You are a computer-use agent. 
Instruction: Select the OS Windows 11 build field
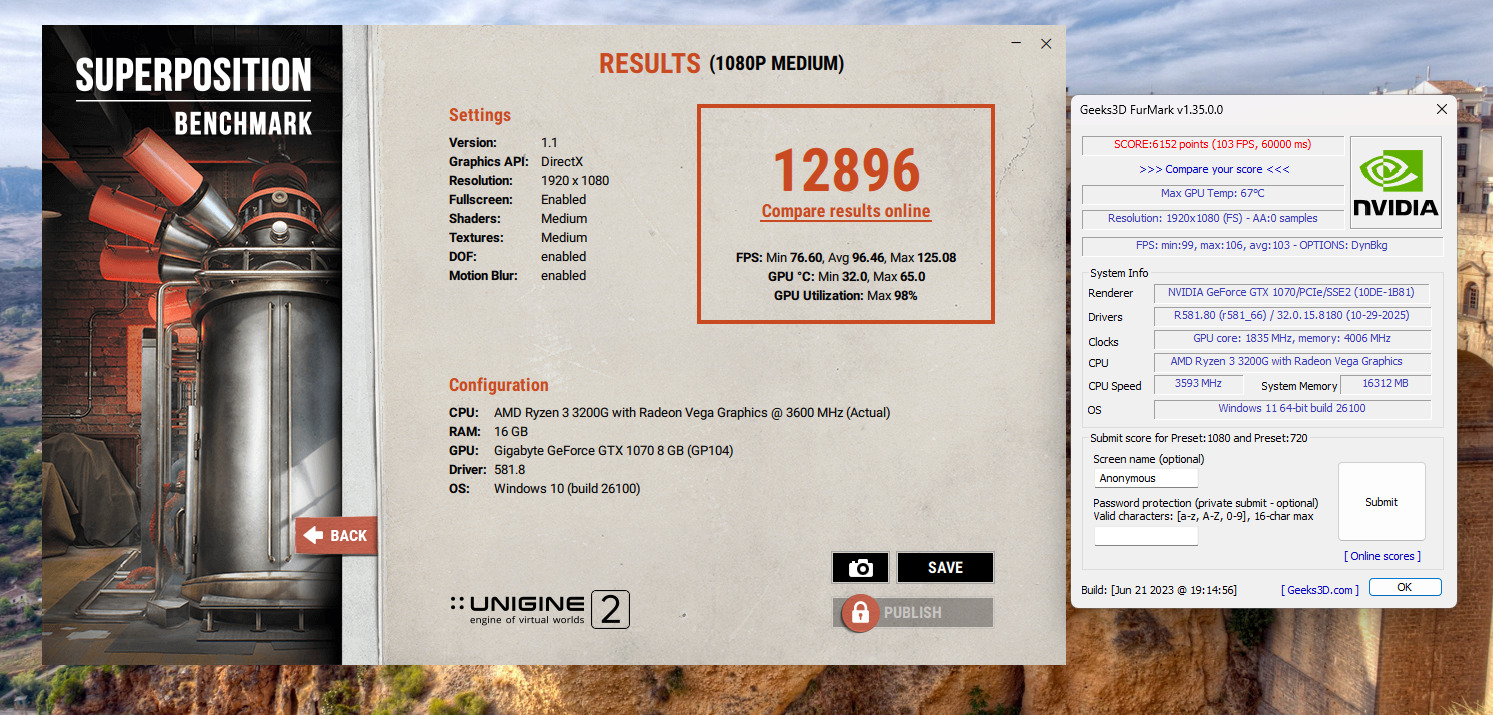(x=1292, y=409)
